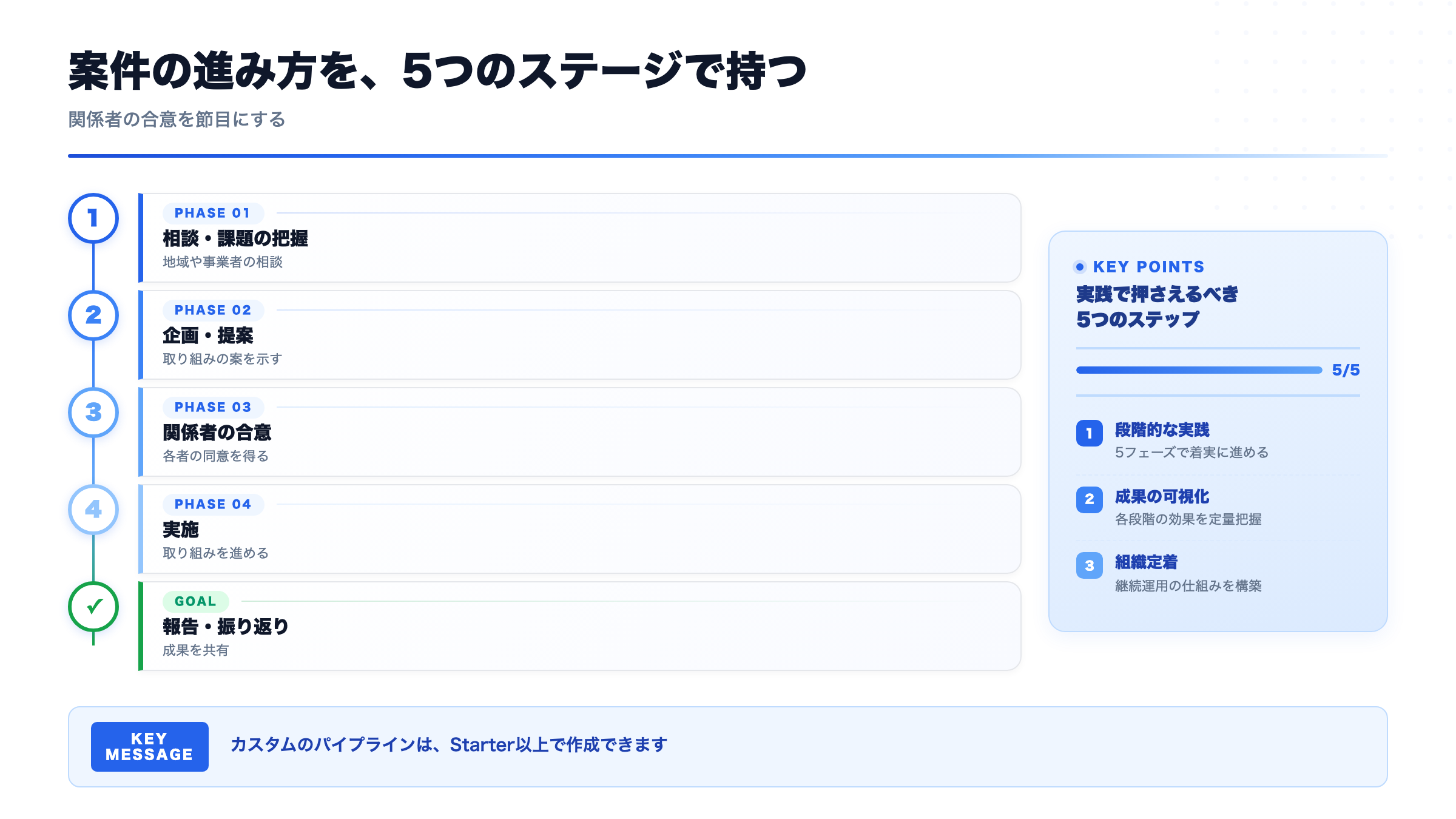Click the card heading 関係者の合意
Viewport: 1456px width, 819px height.
coord(217,433)
